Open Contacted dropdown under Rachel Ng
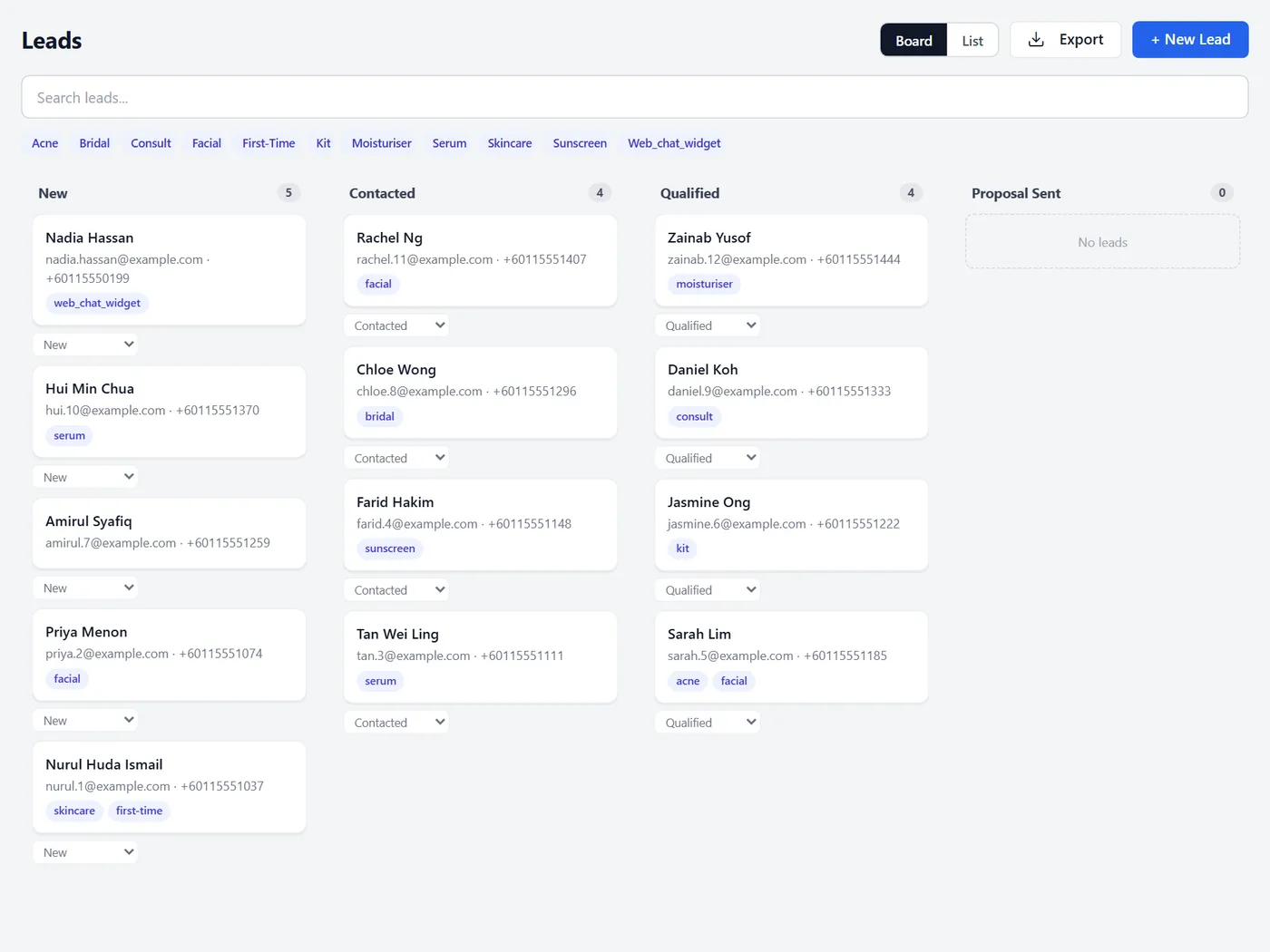 click(396, 325)
